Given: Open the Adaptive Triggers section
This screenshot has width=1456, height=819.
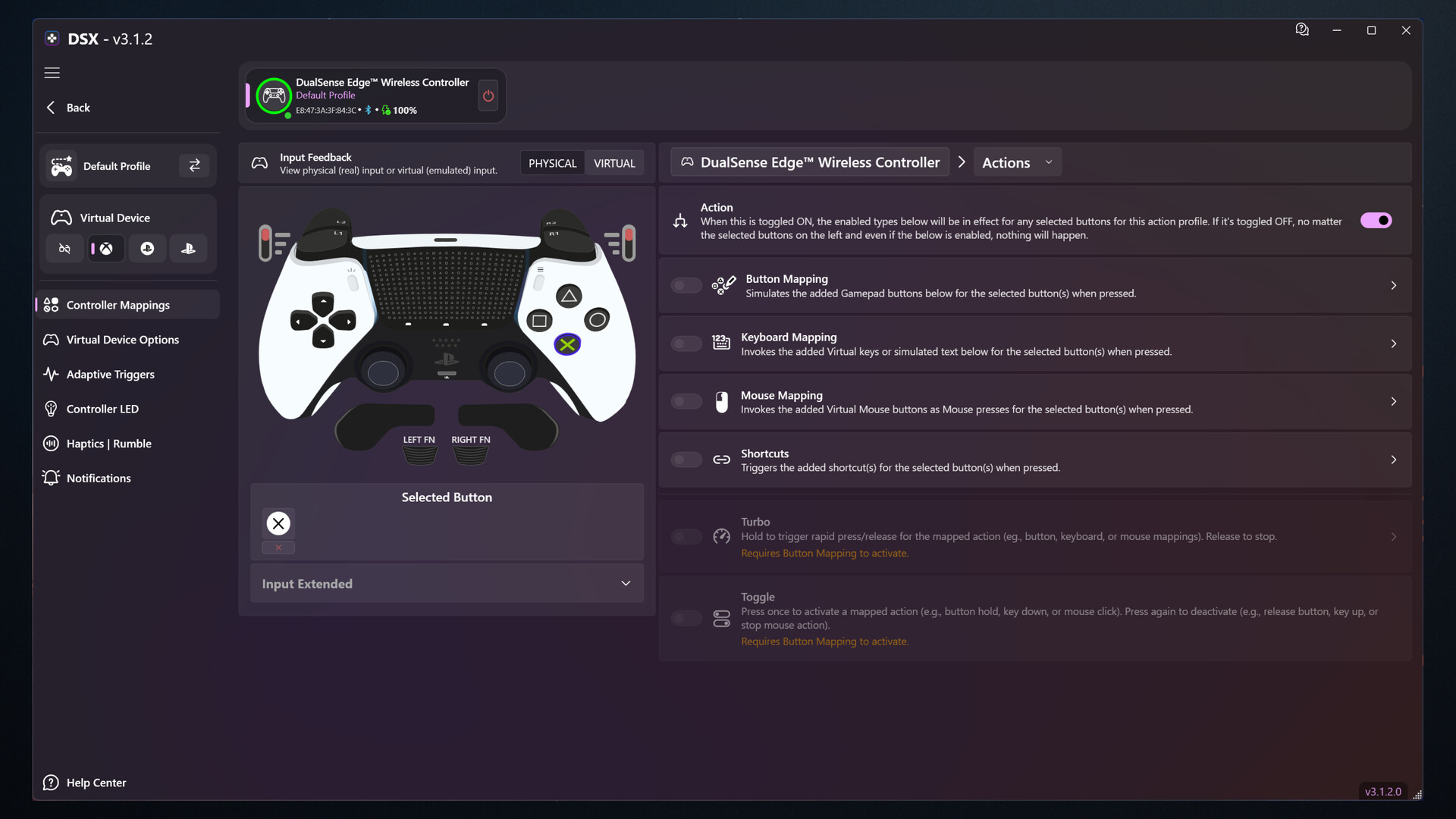Looking at the screenshot, I should pos(108,374).
